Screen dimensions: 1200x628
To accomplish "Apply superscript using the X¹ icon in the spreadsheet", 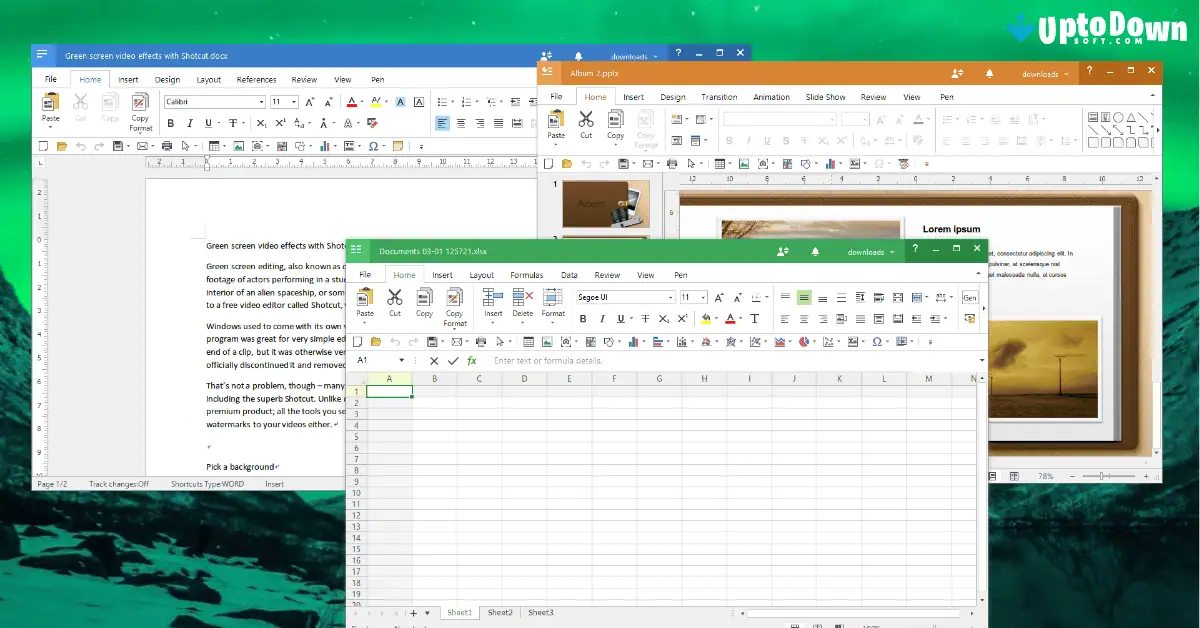I will 682,319.
